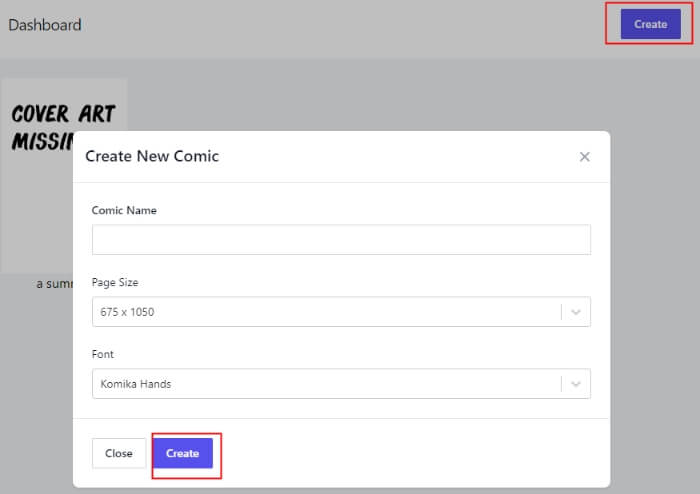Click the Comic Name field label

[124, 210]
